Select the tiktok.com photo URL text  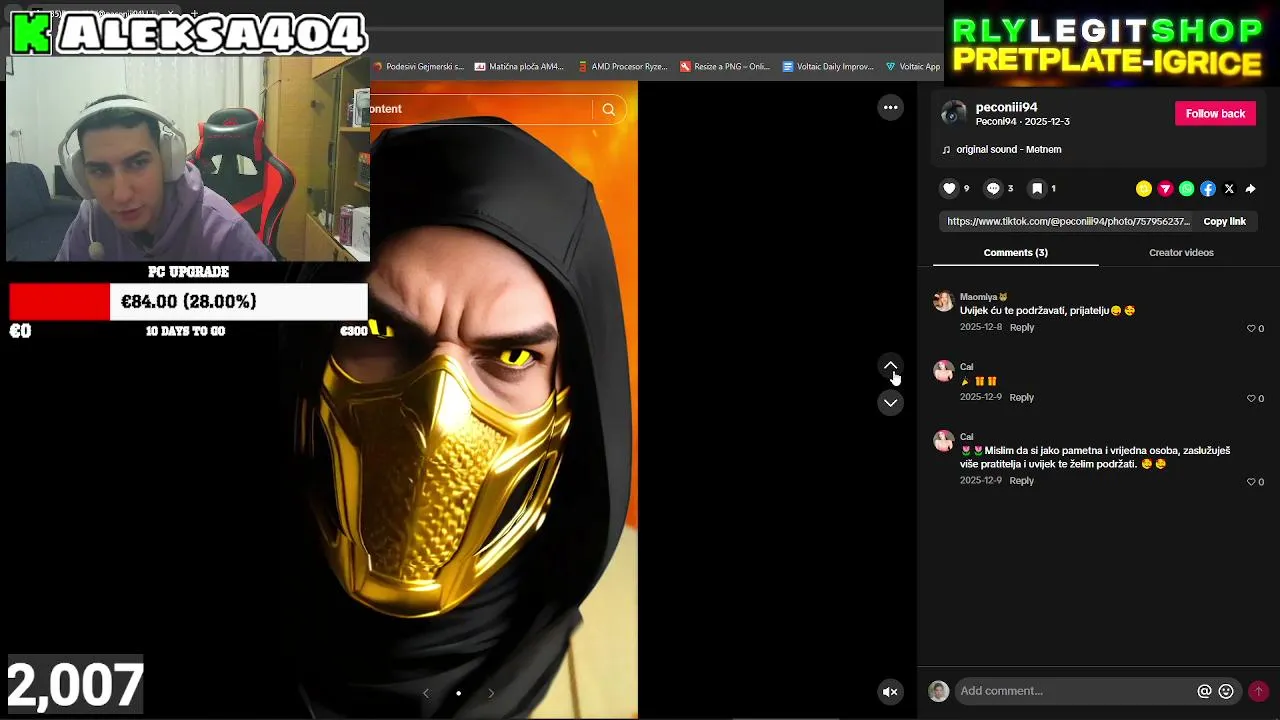(x=1068, y=221)
